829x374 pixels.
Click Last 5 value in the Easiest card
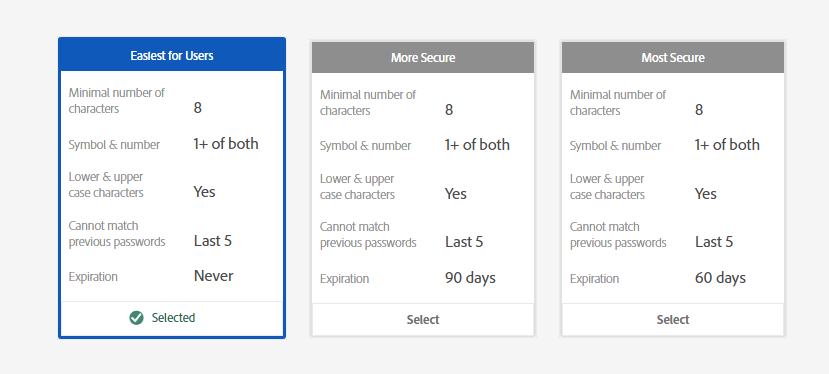(213, 241)
